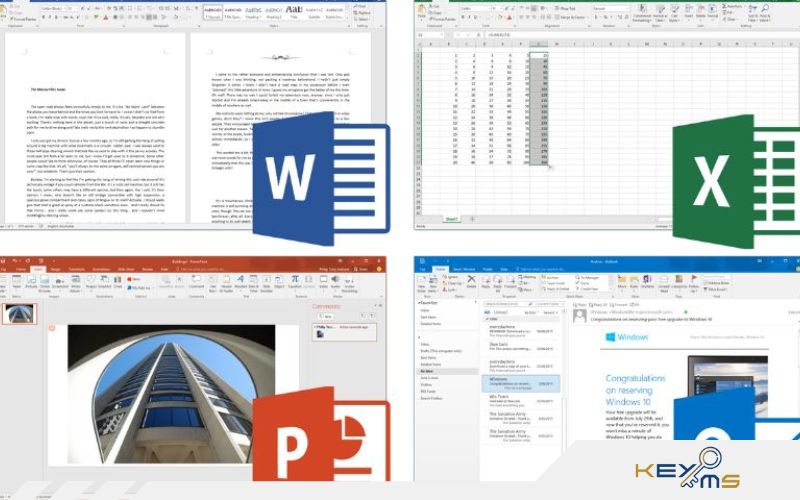Click Sent Items under Outlook Favorites
The image size is (800, 500).
pos(428,317)
